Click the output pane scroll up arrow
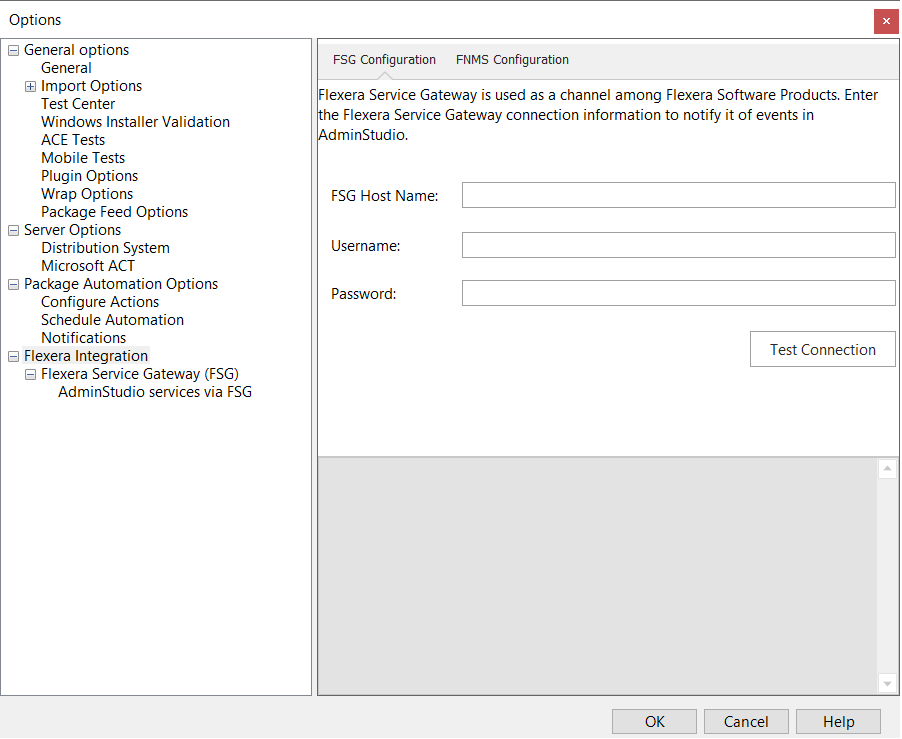The width and height of the screenshot is (902, 739). click(887, 469)
